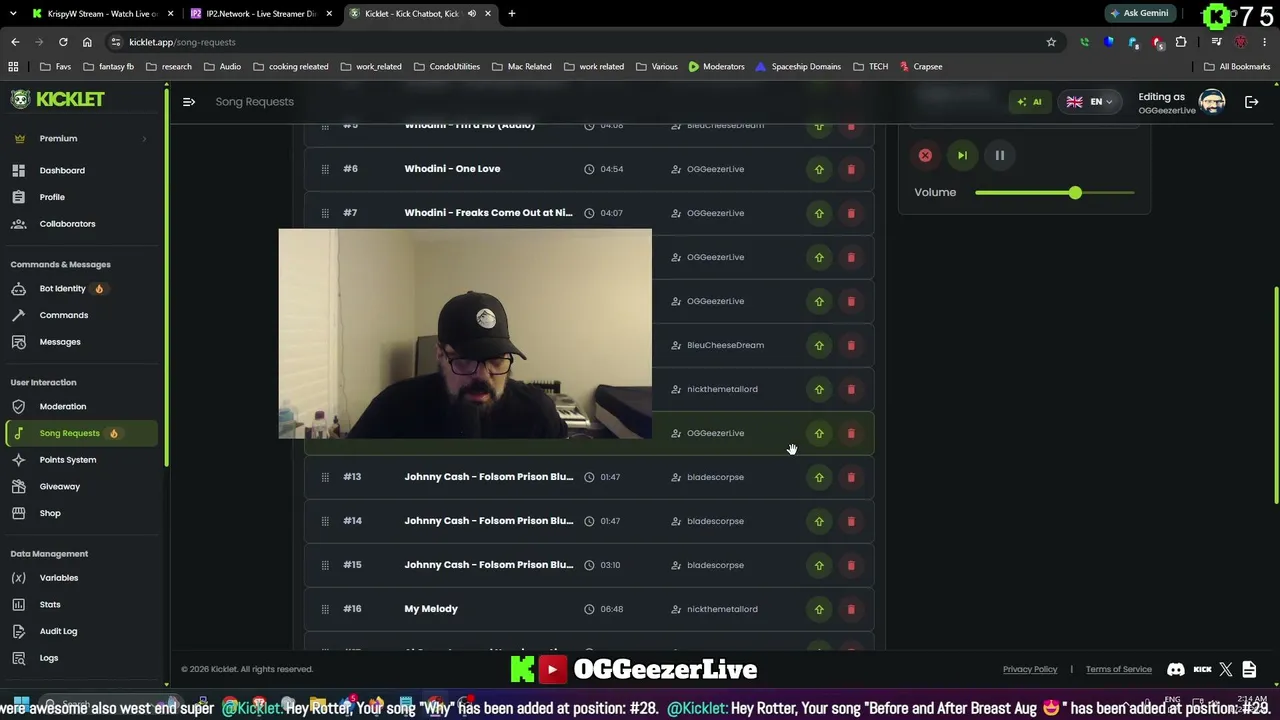1280x720 pixels.
Task: Reload the page
Action: click(63, 42)
